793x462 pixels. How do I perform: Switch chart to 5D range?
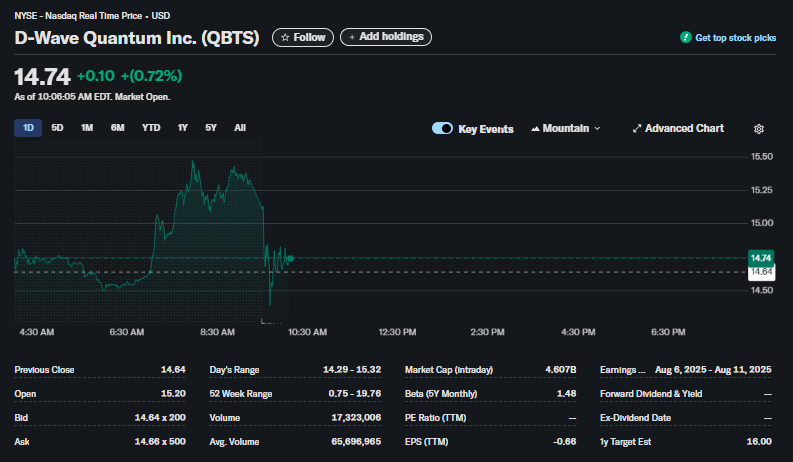(x=57, y=128)
